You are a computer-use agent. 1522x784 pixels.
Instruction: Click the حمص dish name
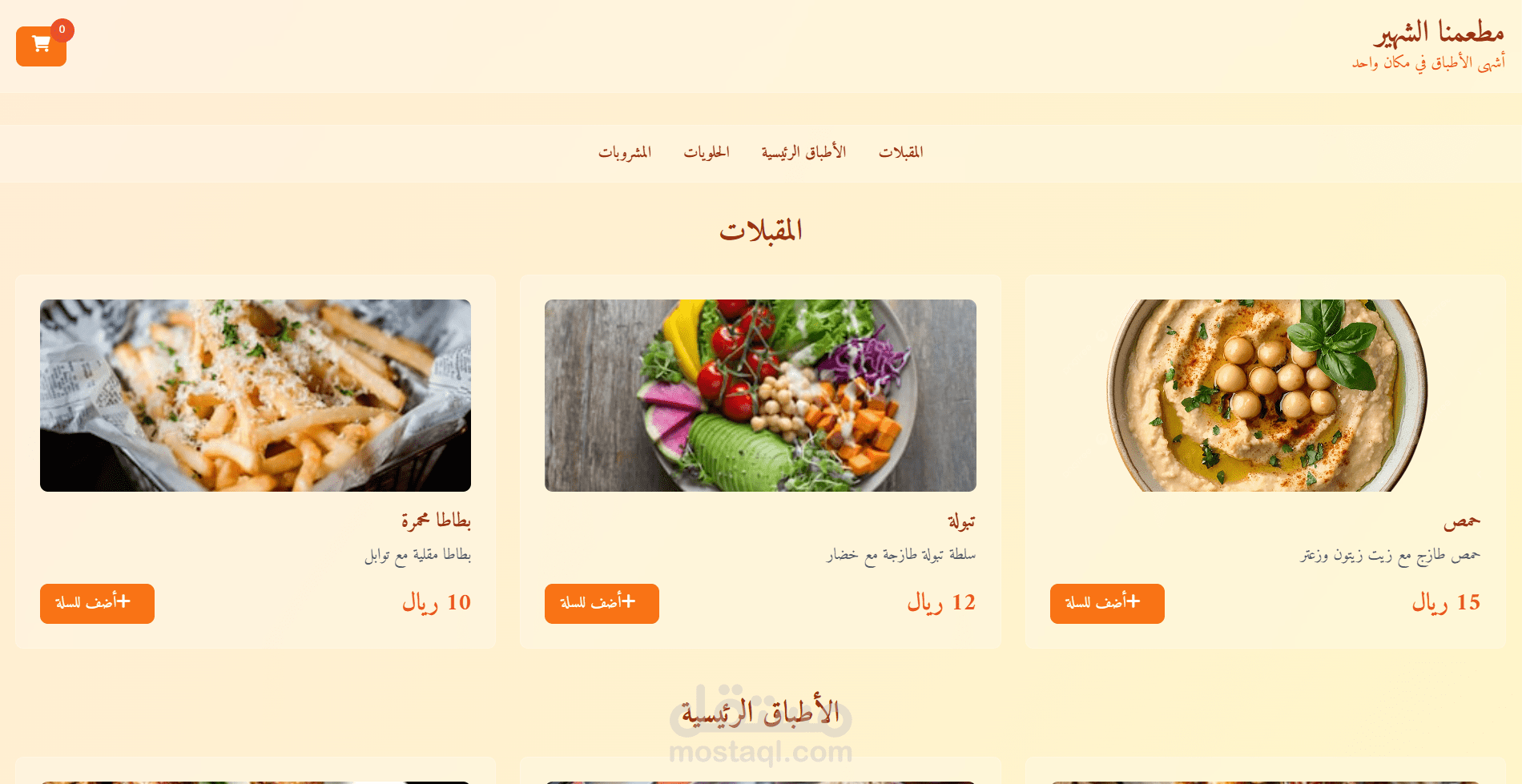click(x=1462, y=521)
